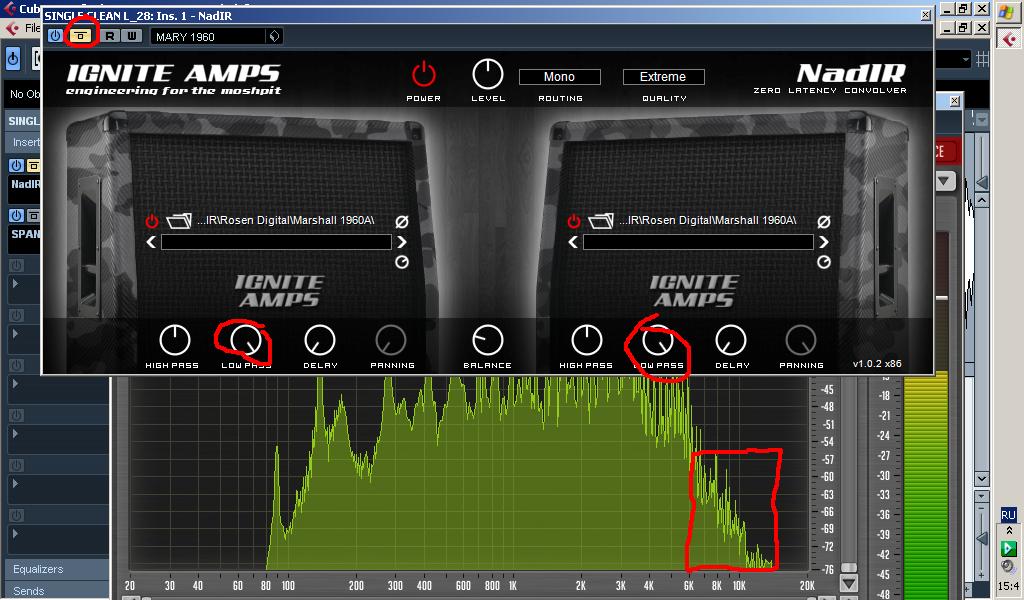Click the right cabinet Low Pass knob
The image size is (1024, 600).
point(658,340)
